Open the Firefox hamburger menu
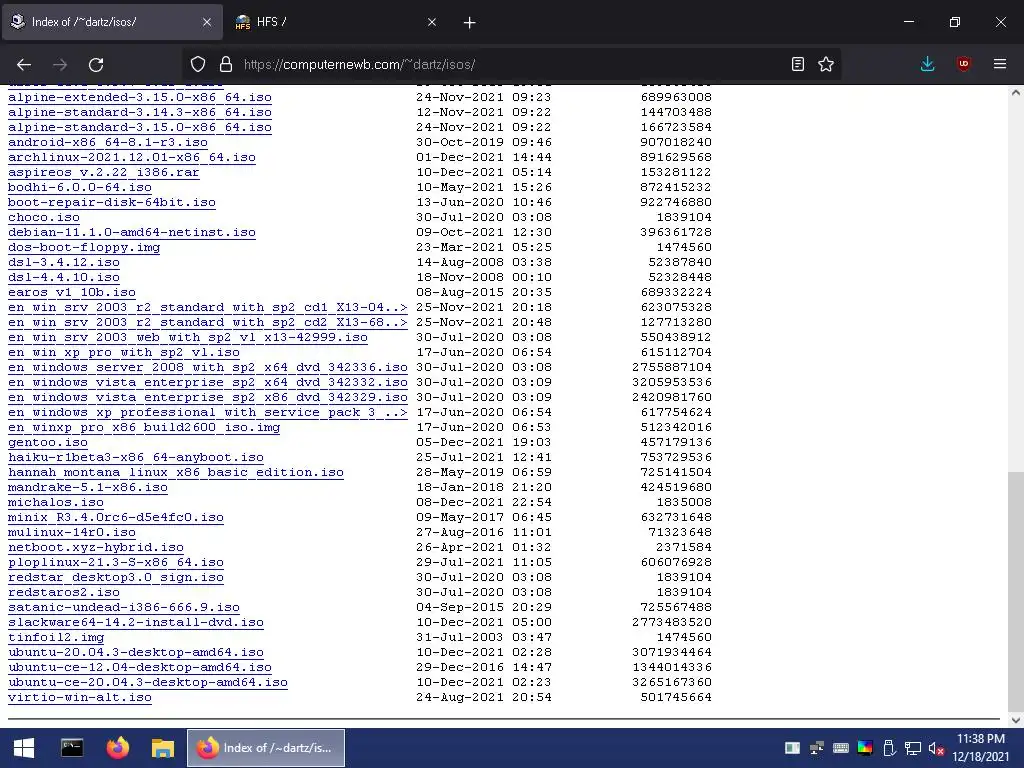This screenshot has width=1024, height=768. point(1000,64)
